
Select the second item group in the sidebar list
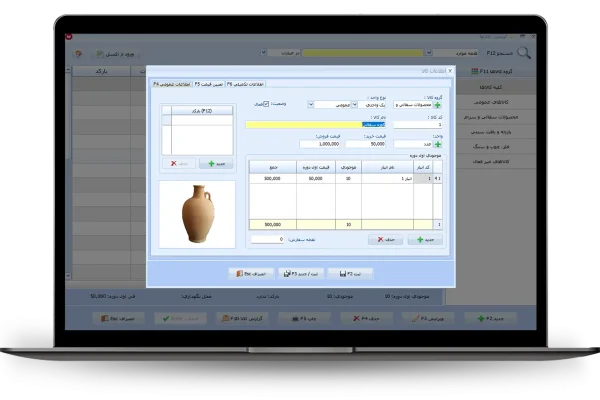click(x=491, y=102)
